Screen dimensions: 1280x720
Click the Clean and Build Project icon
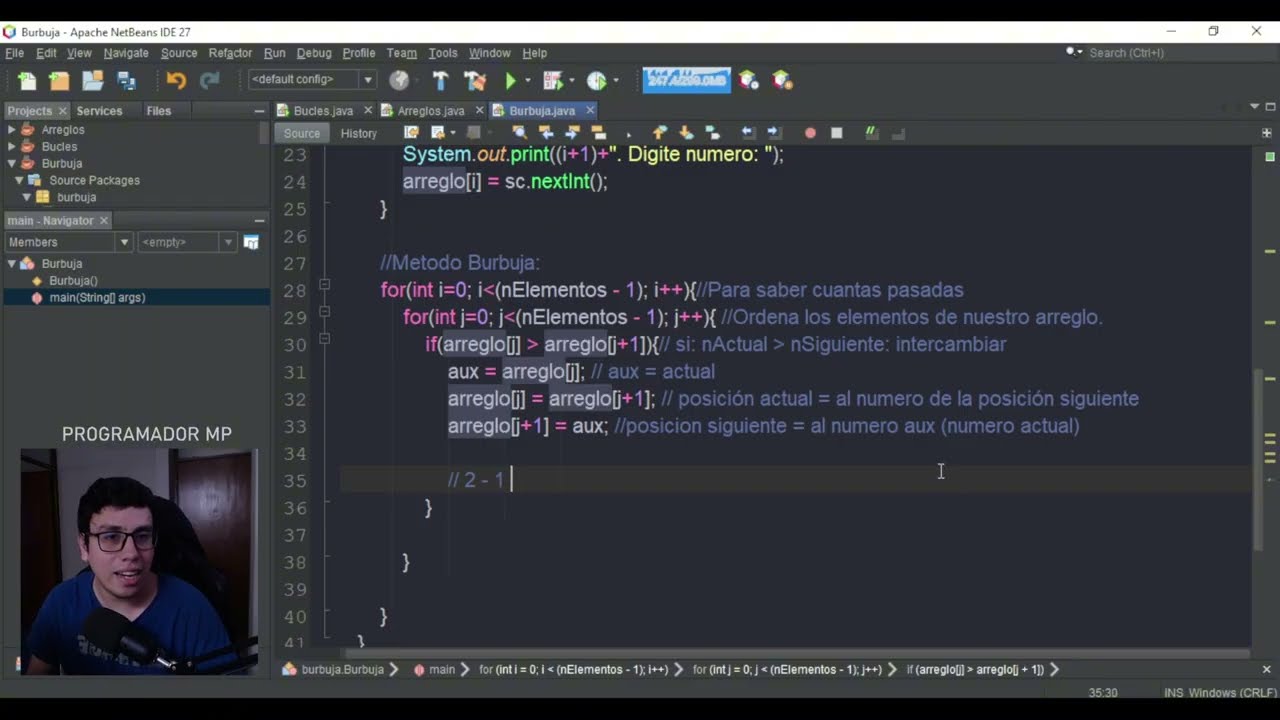(475, 81)
